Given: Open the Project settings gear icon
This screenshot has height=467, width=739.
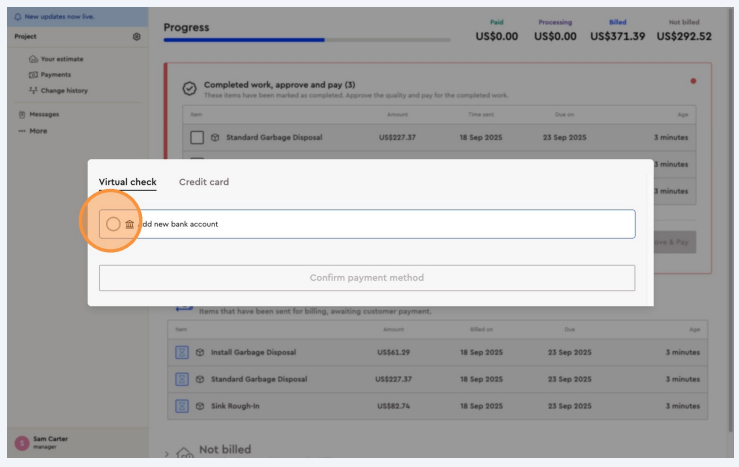Looking at the screenshot, I should [137, 36].
